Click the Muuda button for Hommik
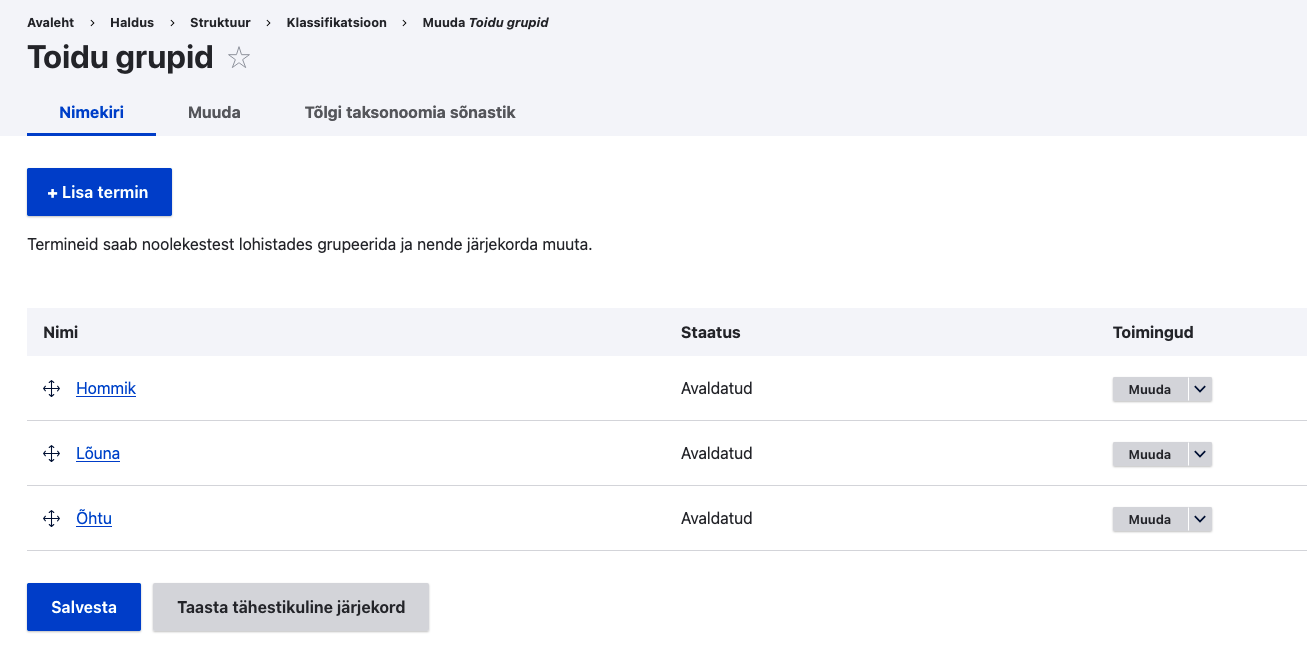The image size is (1307, 661). pyautogui.click(x=1149, y=389)
